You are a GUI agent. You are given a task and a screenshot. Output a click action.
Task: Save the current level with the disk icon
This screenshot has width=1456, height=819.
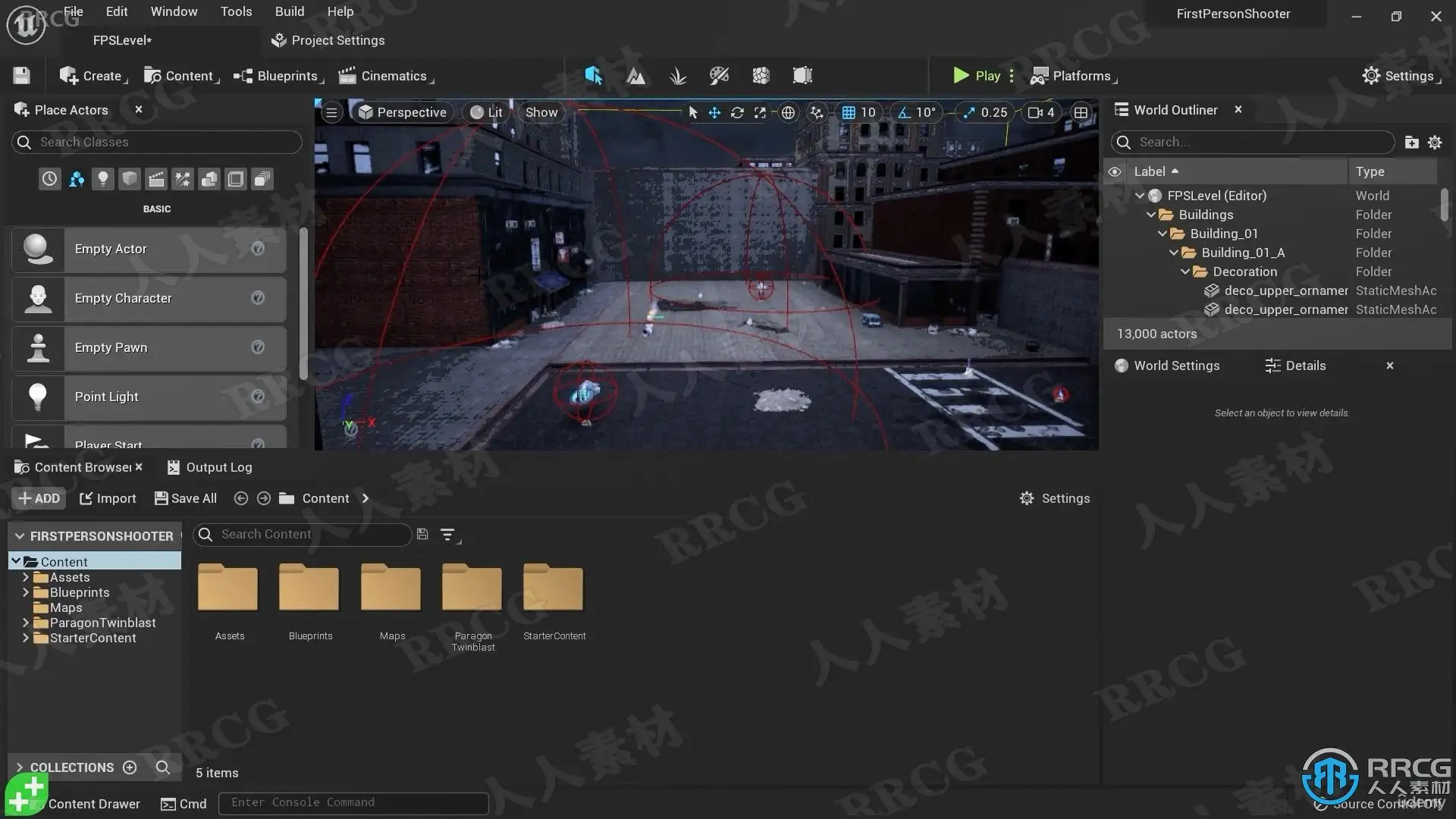21,75
